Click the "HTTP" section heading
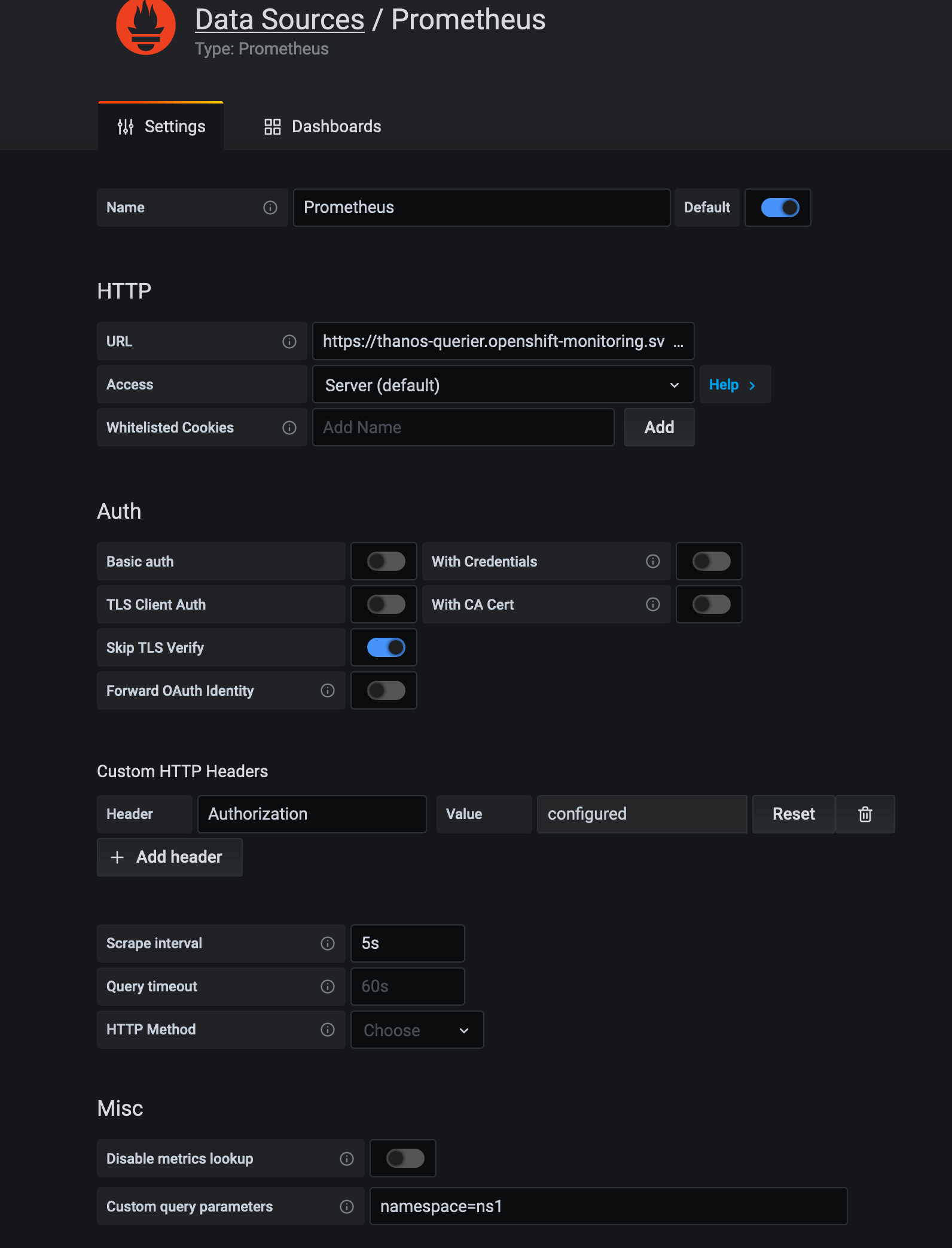The height and width of the screenshot is (1248, 952). 124,291
